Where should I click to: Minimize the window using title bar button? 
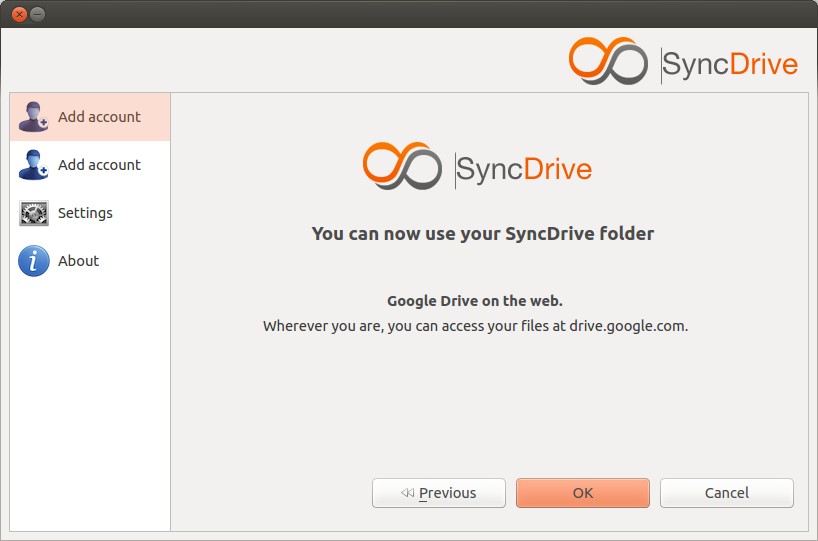pyautogui.click(x=38, y=14)
